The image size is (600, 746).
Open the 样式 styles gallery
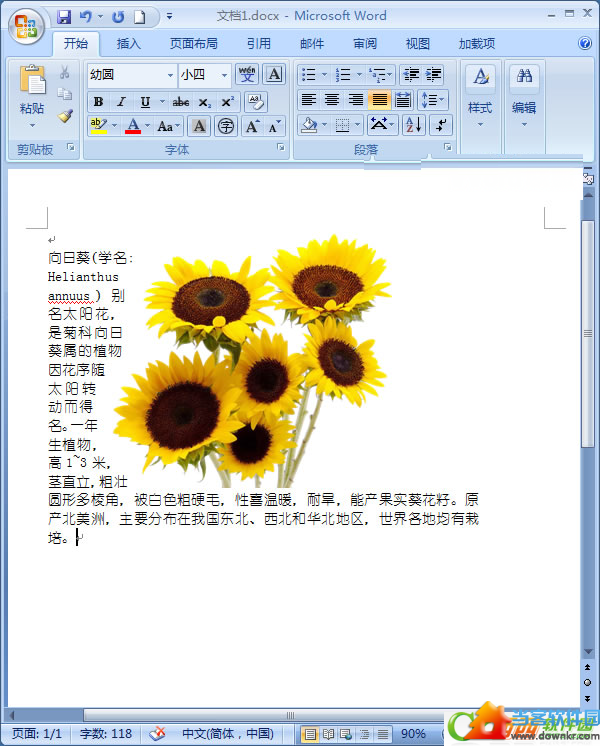coord(480,97)
